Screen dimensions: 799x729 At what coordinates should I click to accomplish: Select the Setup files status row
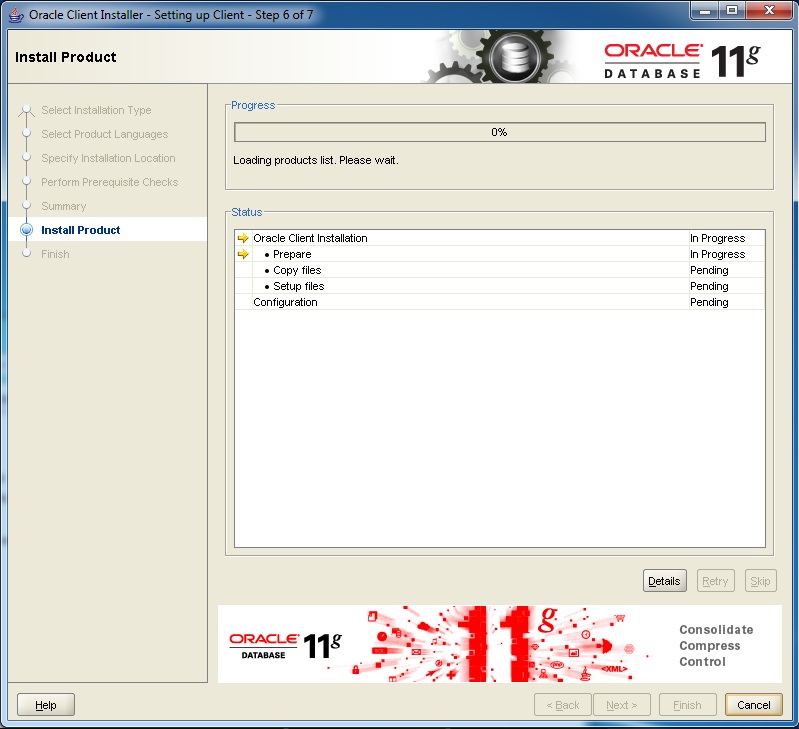(x=500, y=286)
